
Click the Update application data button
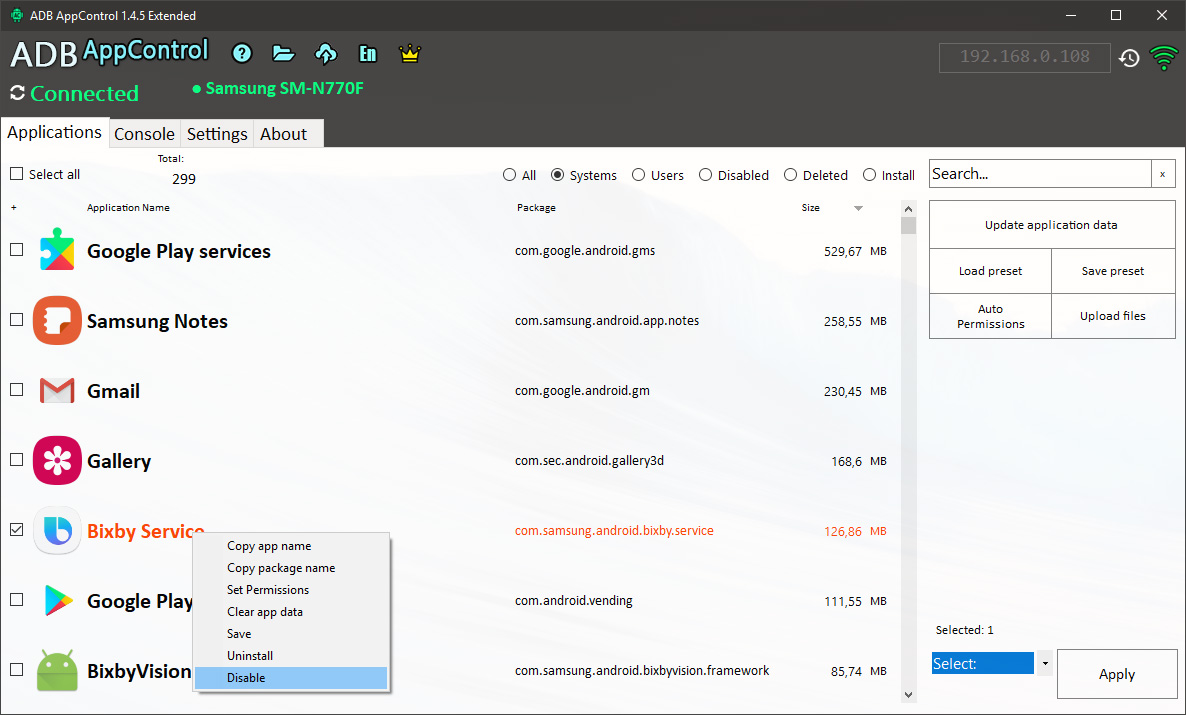pyautogui.click(x=1051, y=225)
